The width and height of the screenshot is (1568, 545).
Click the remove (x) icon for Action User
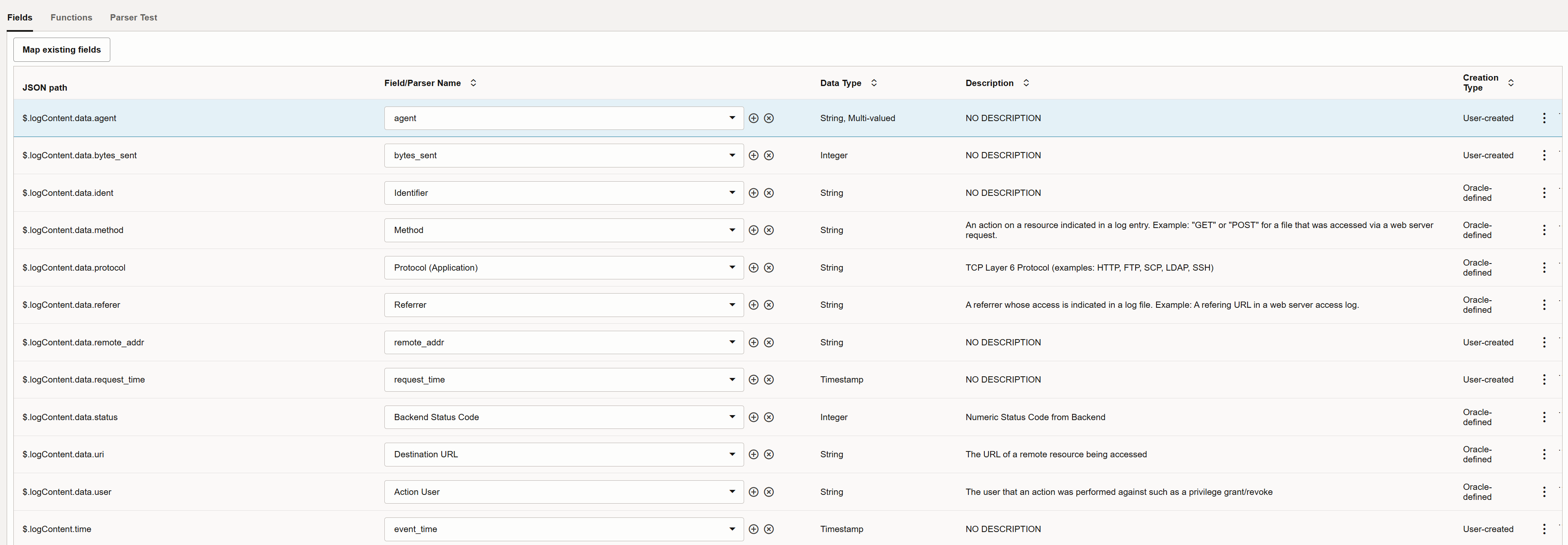(769, 492)
